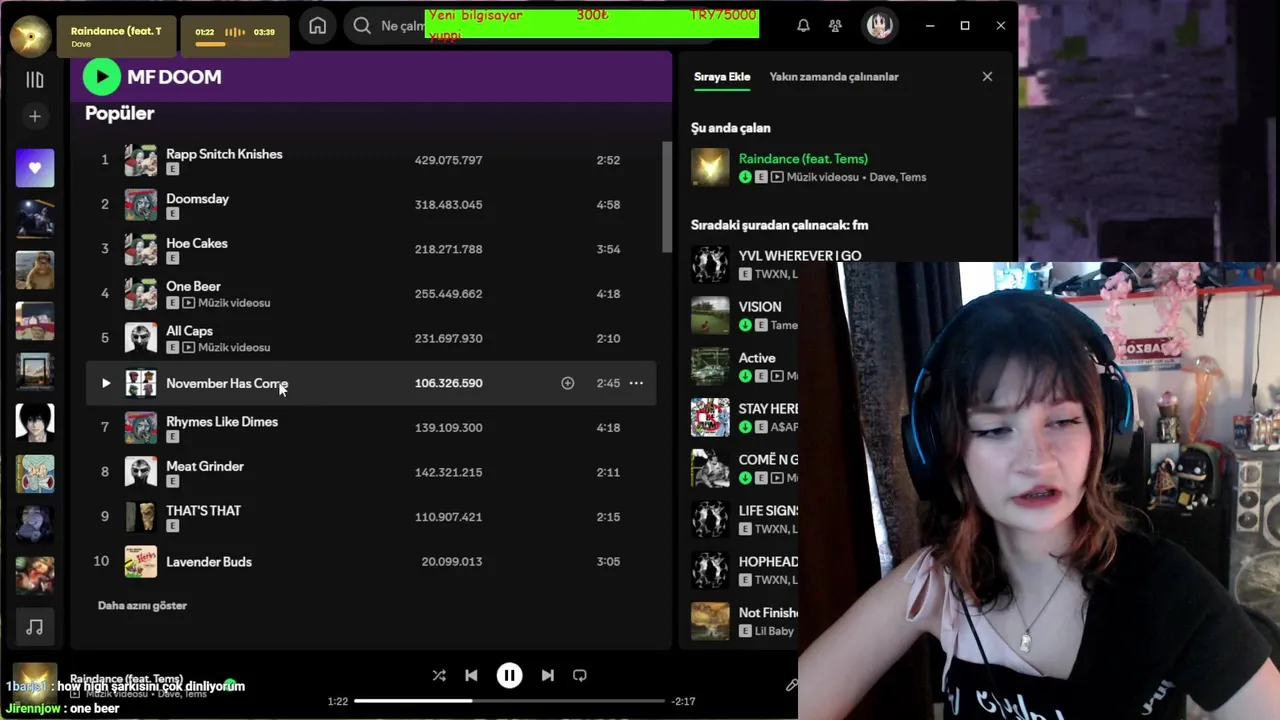Pause the current song

pos(509,676)
